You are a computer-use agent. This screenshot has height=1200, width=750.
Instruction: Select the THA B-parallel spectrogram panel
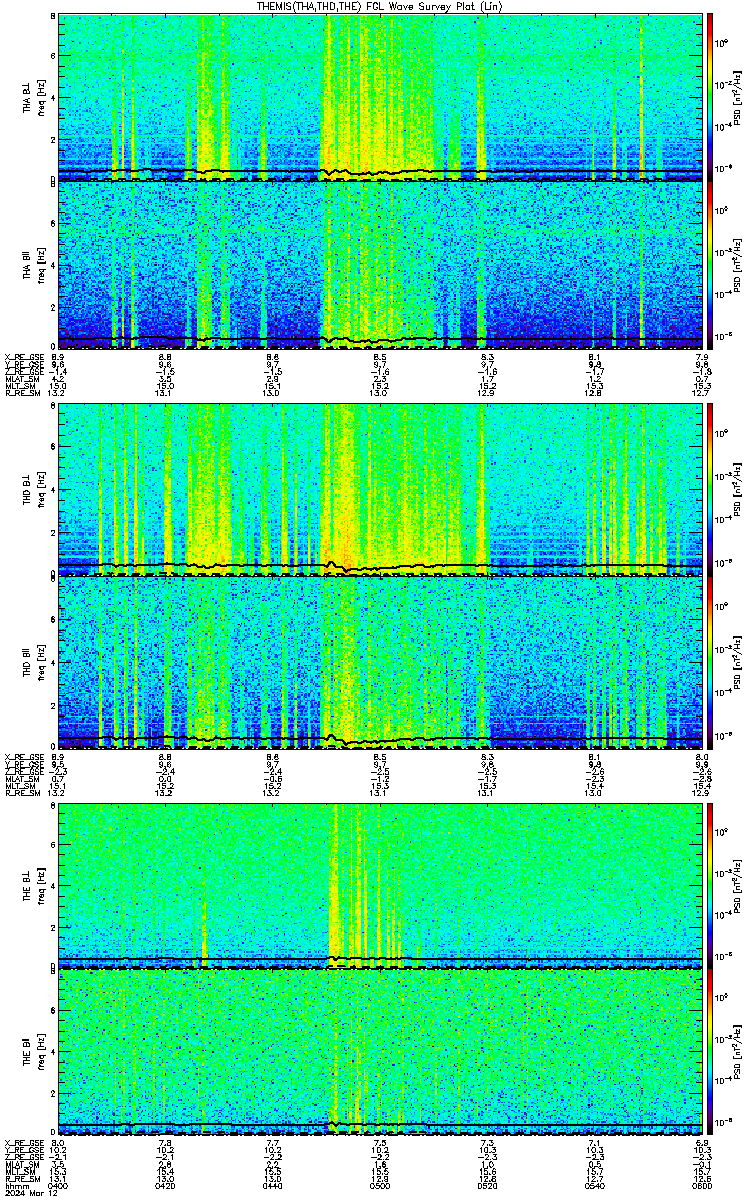pyautogui.click(x=380, y=265)
